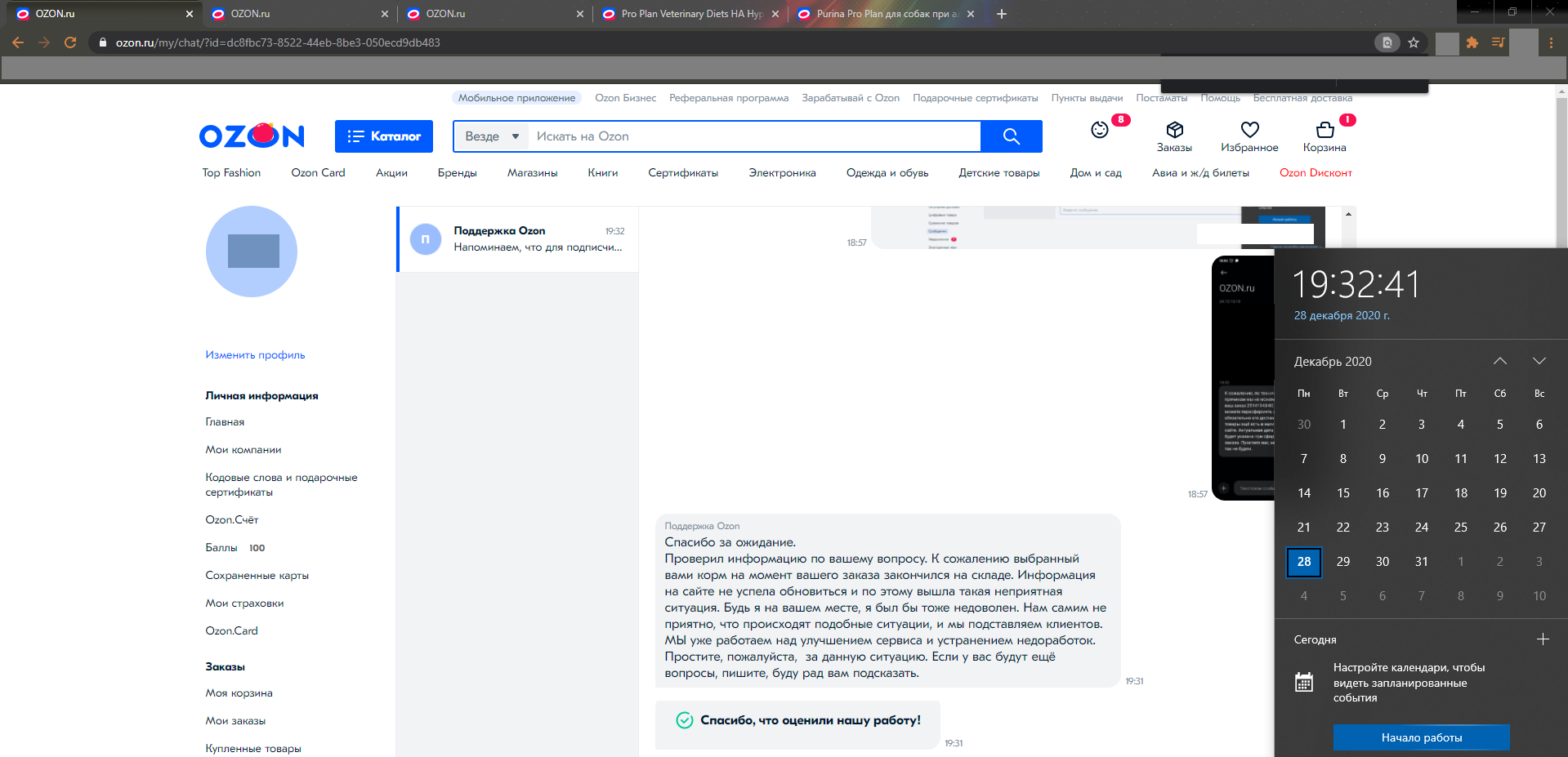This screenshot has height=757, width=1568.
Task: Select Детские товары category
Action: 999,172
